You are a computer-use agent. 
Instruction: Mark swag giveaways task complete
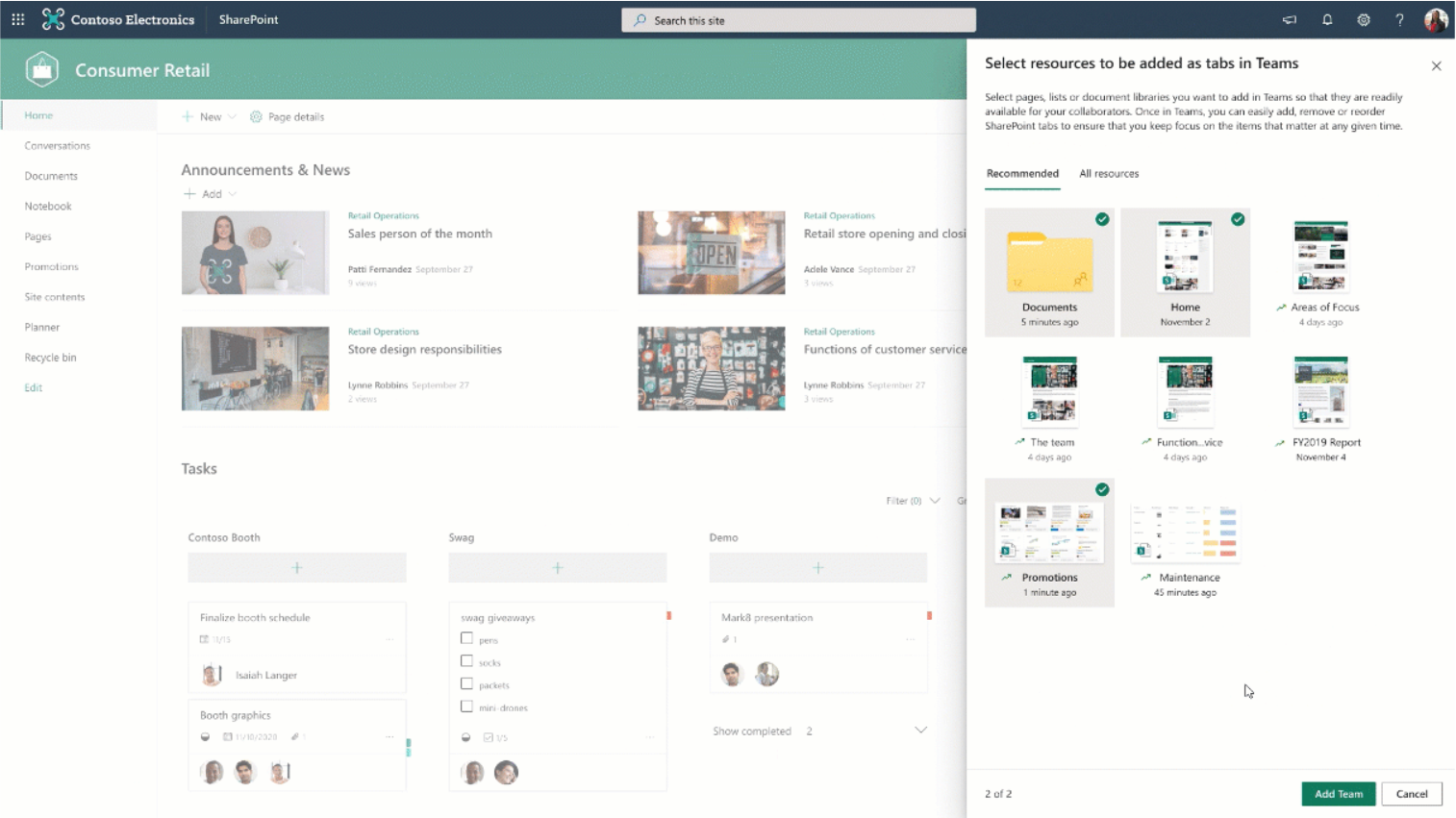click(465, 737)
